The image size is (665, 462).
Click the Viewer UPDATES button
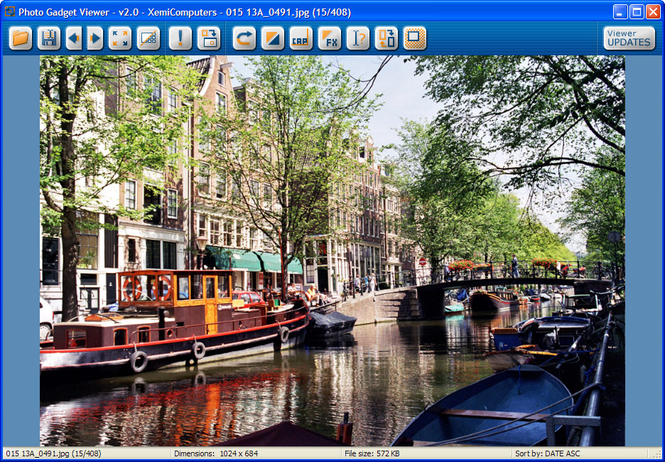click(x=628, y=38)
